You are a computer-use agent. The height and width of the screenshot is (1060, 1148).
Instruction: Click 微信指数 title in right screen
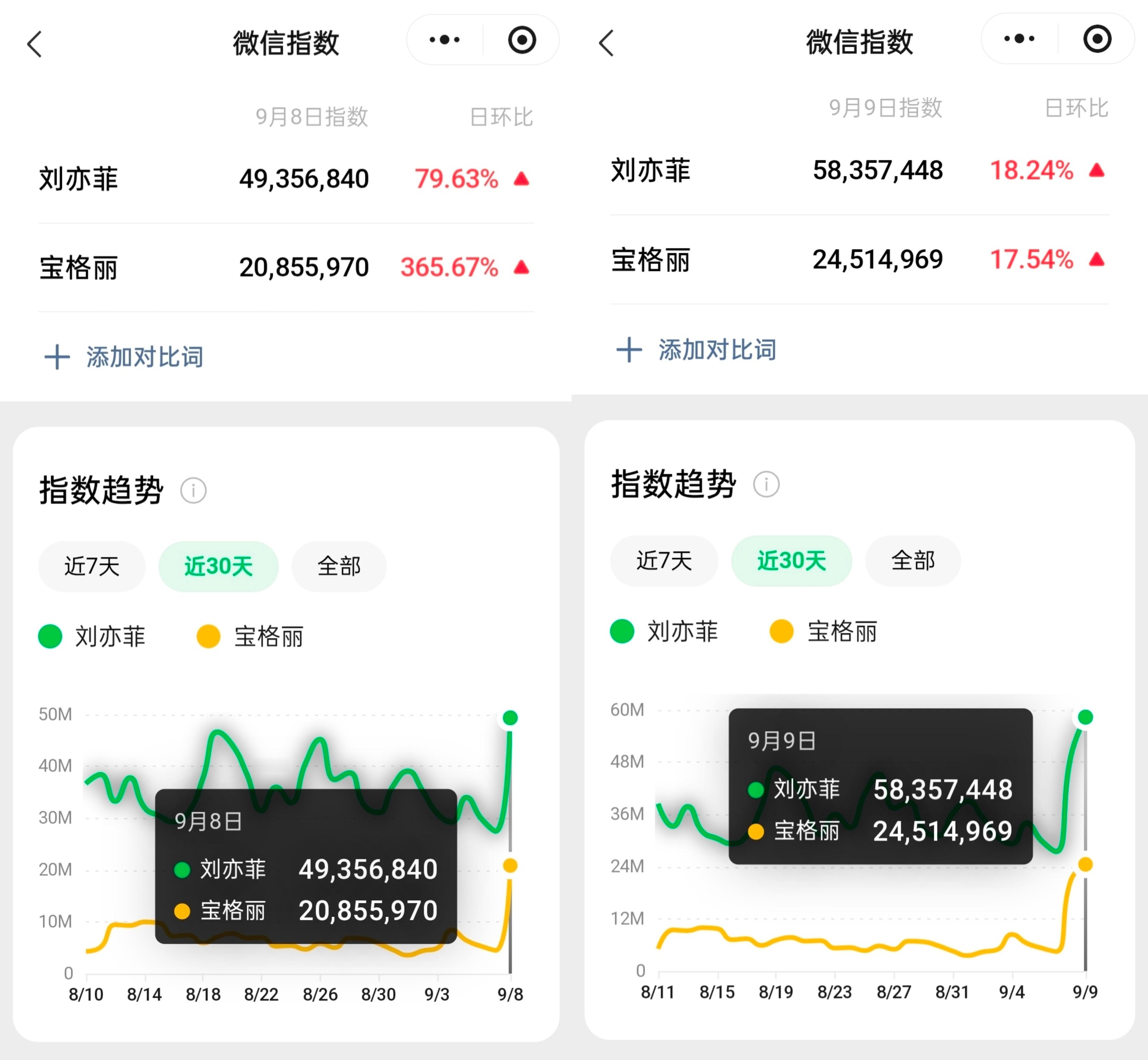859,42
